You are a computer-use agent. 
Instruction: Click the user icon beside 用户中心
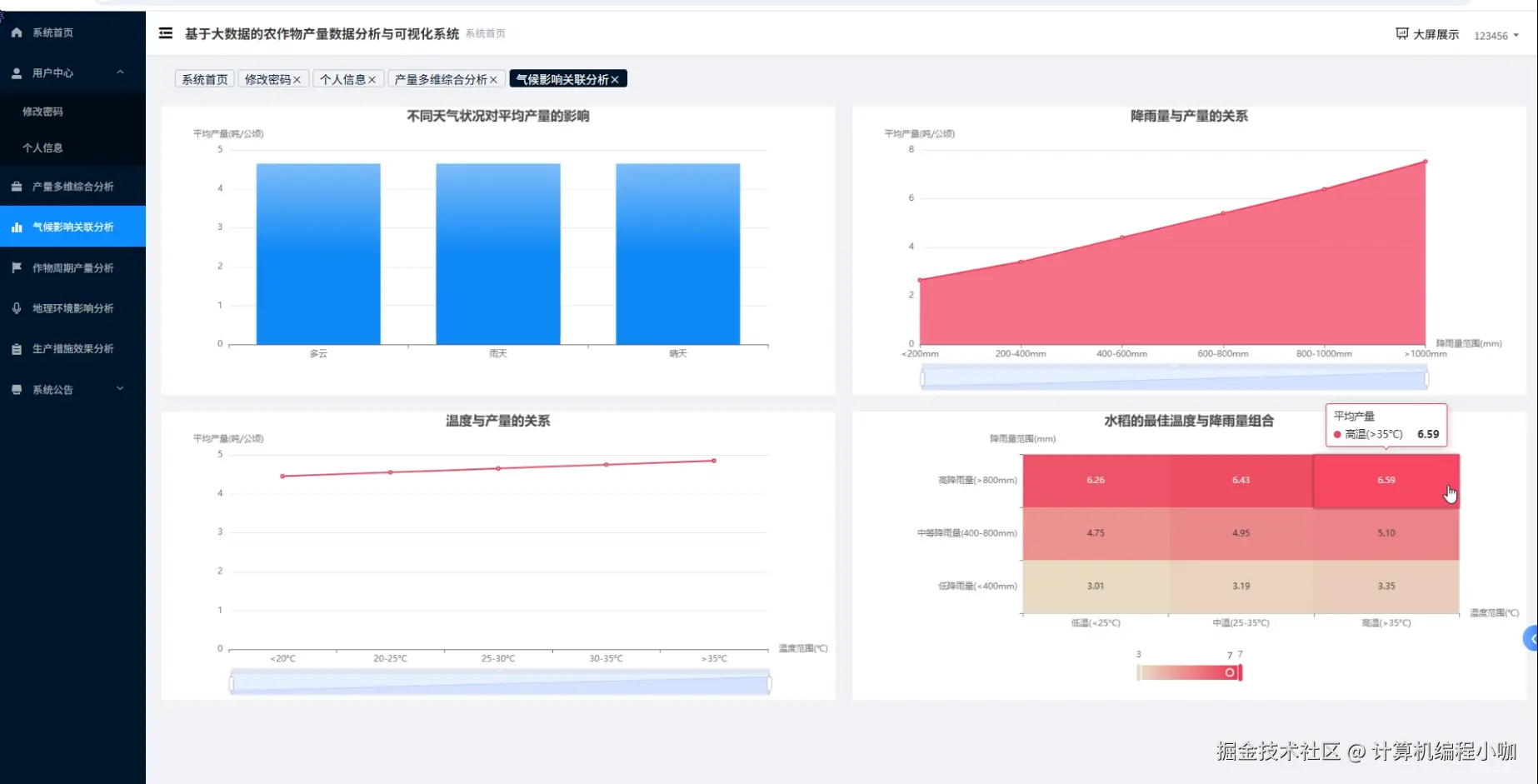[x=17, y=73]
